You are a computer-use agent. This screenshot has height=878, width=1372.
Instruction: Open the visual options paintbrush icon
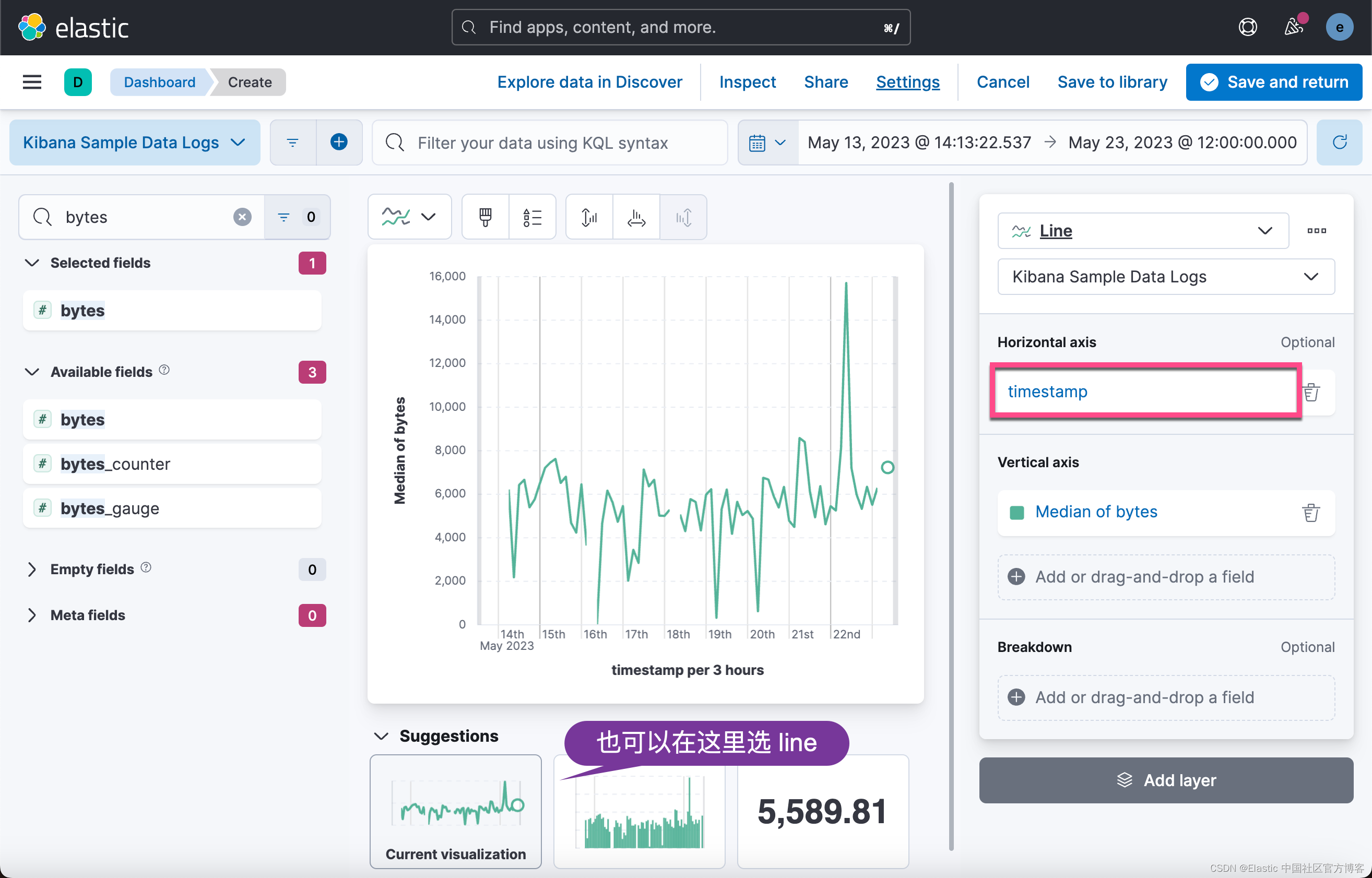[x=486, y=217]
